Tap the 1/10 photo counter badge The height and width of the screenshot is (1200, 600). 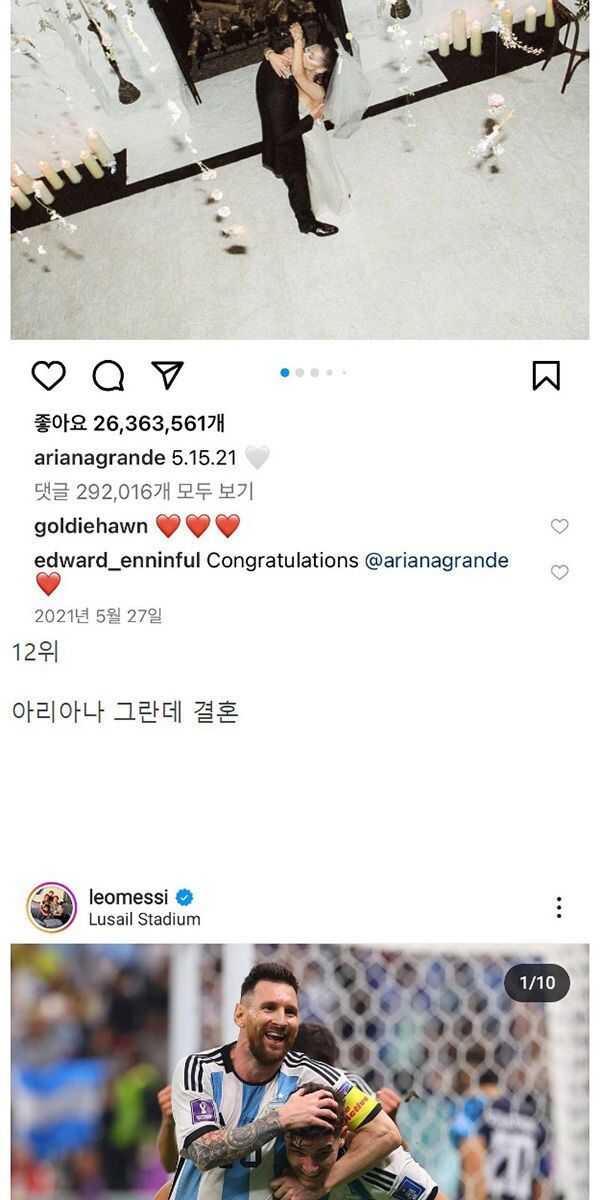[x=537, y=983]
